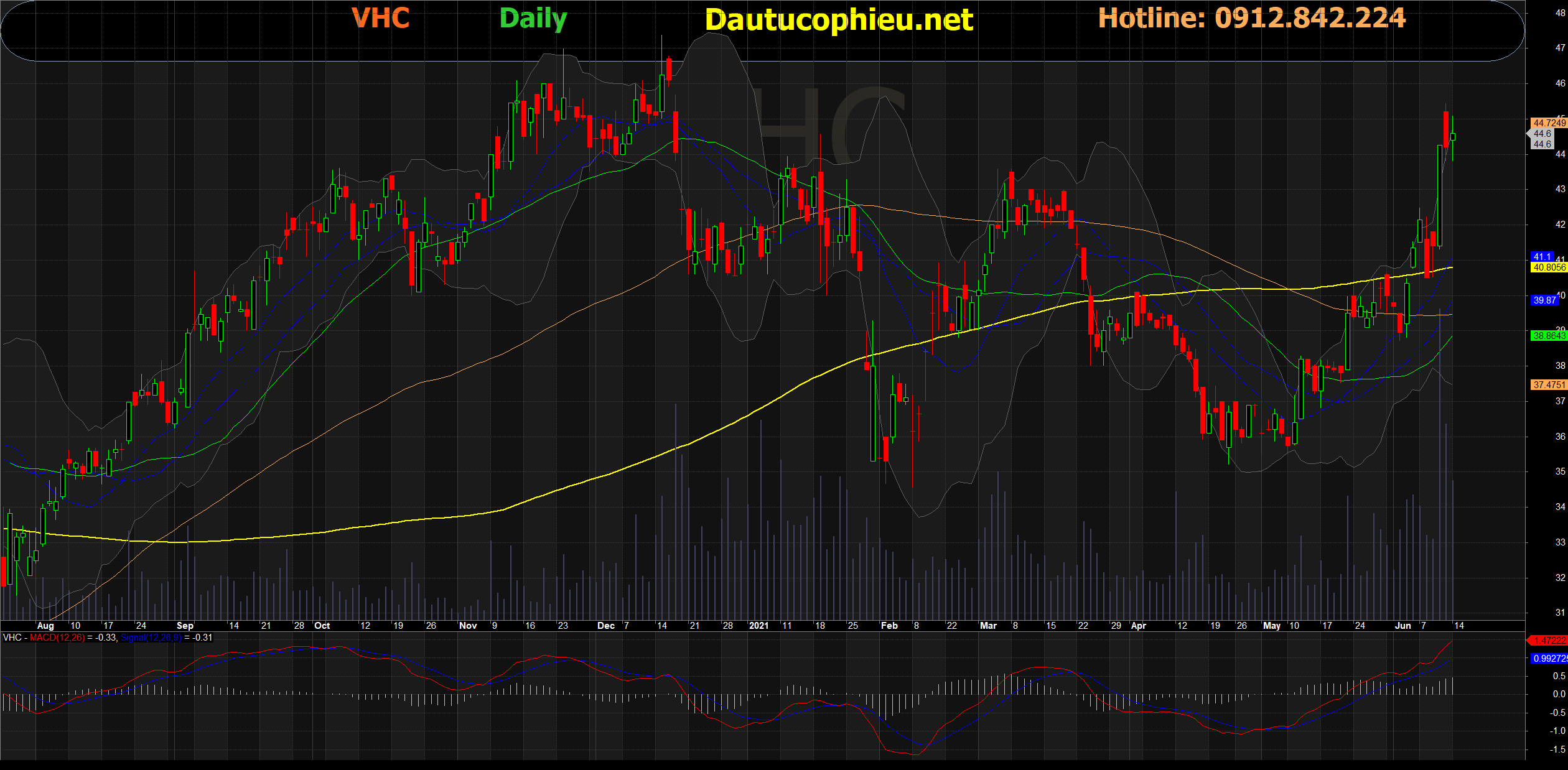This screenshot has height=770, width=1568.
Task: Click the blue 41.1 price tag
Action: tap(1542, 257)
